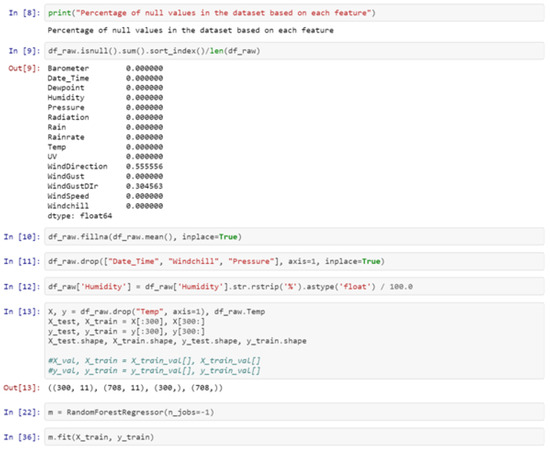Click the WindDirection row in output
The image size is (550, 450).
point(105,166)
